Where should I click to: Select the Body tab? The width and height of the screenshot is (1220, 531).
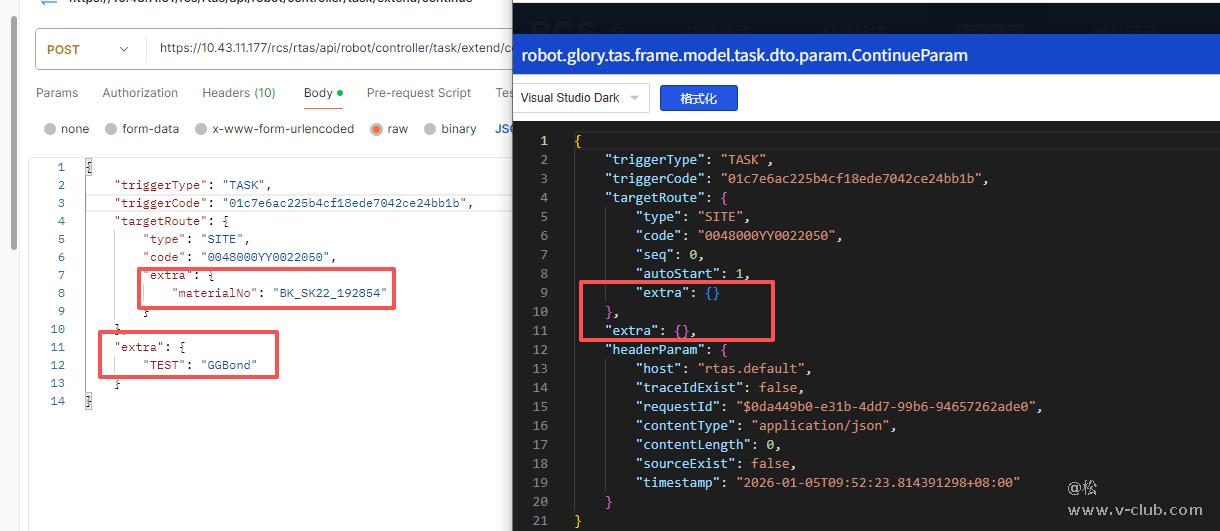[319, 93]
